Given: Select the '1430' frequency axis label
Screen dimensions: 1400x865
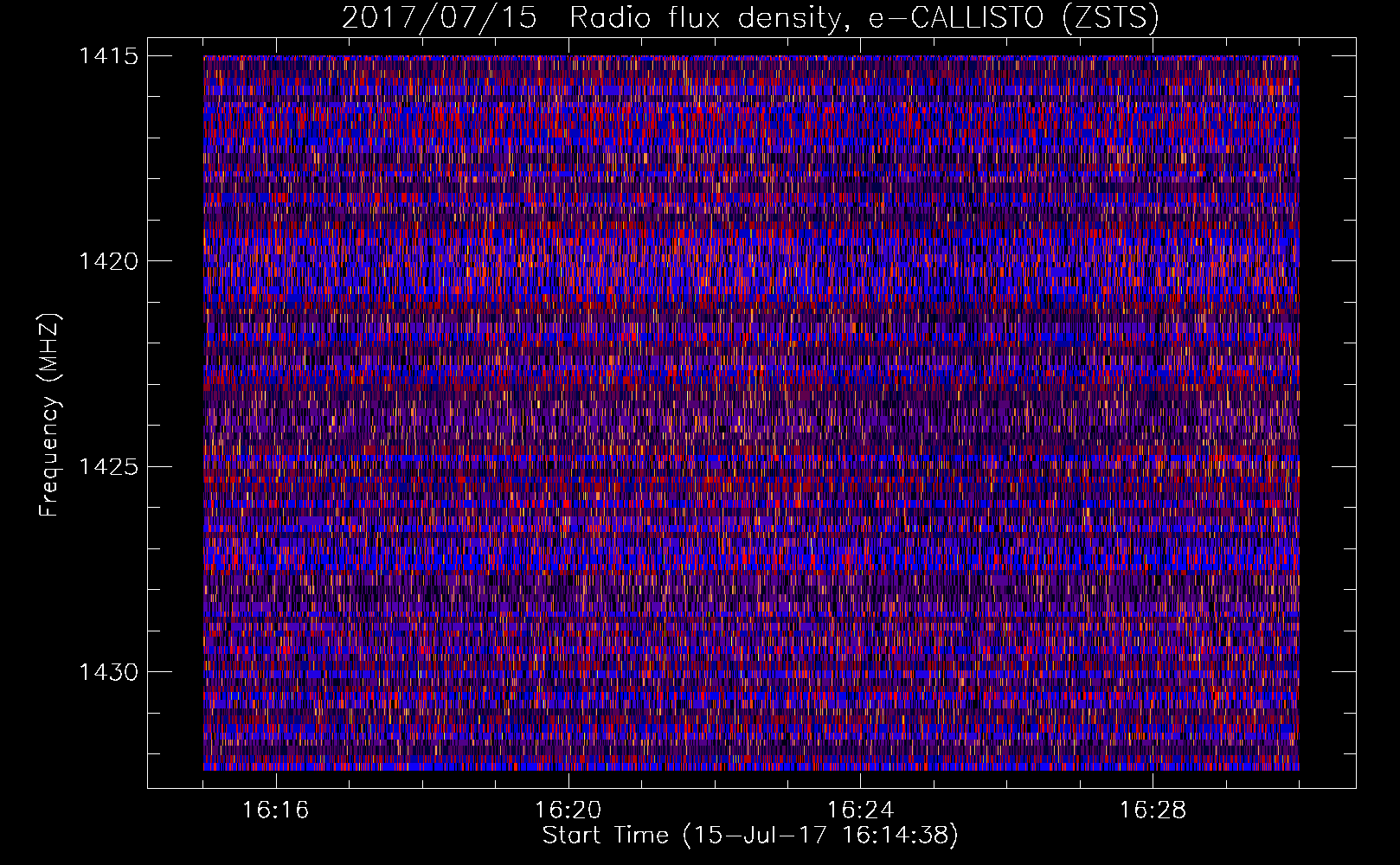Looking at the screenshot, I should 108,672.
